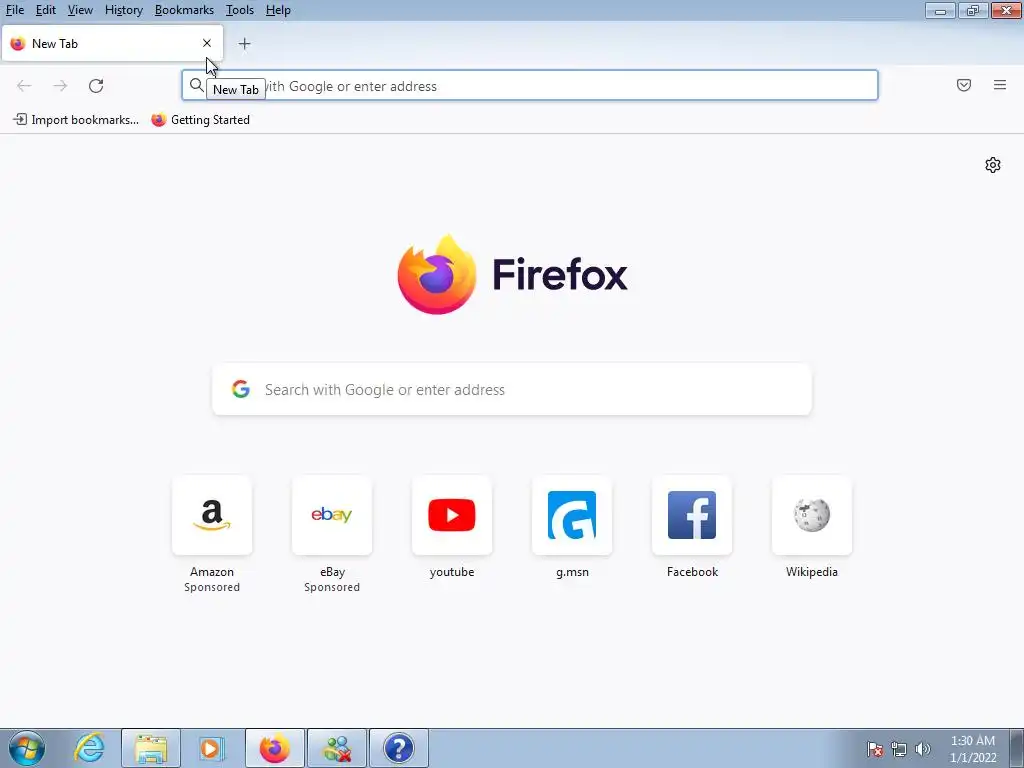Go forward one page
Viewport: 1024px width, 768px height.
[60, 86]
